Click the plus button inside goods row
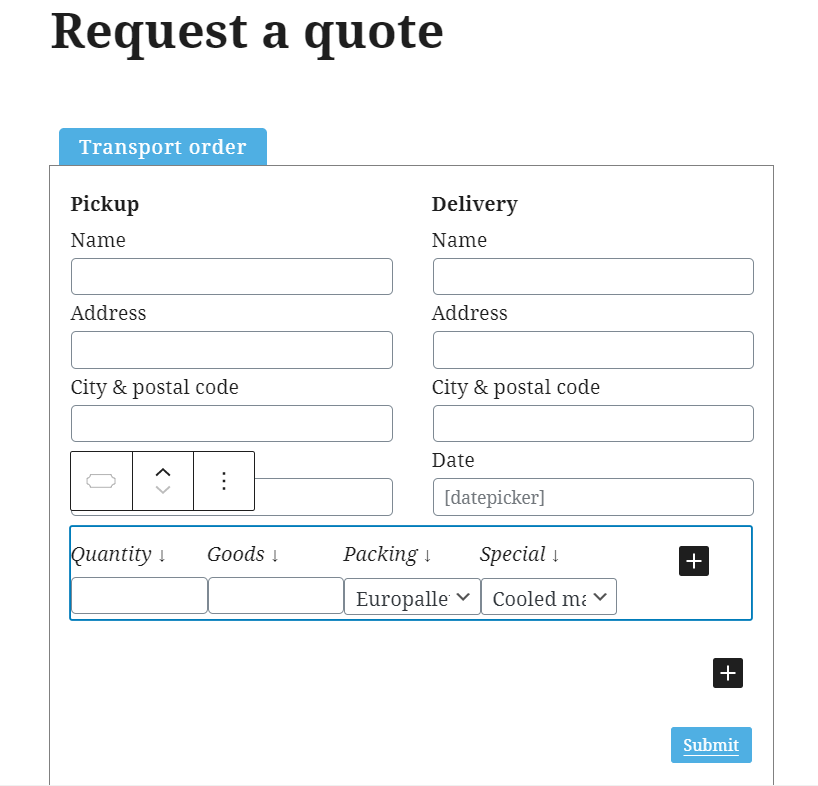Image resolution: width=818 pixels, height=786 pixels. (x=694, y=561)
